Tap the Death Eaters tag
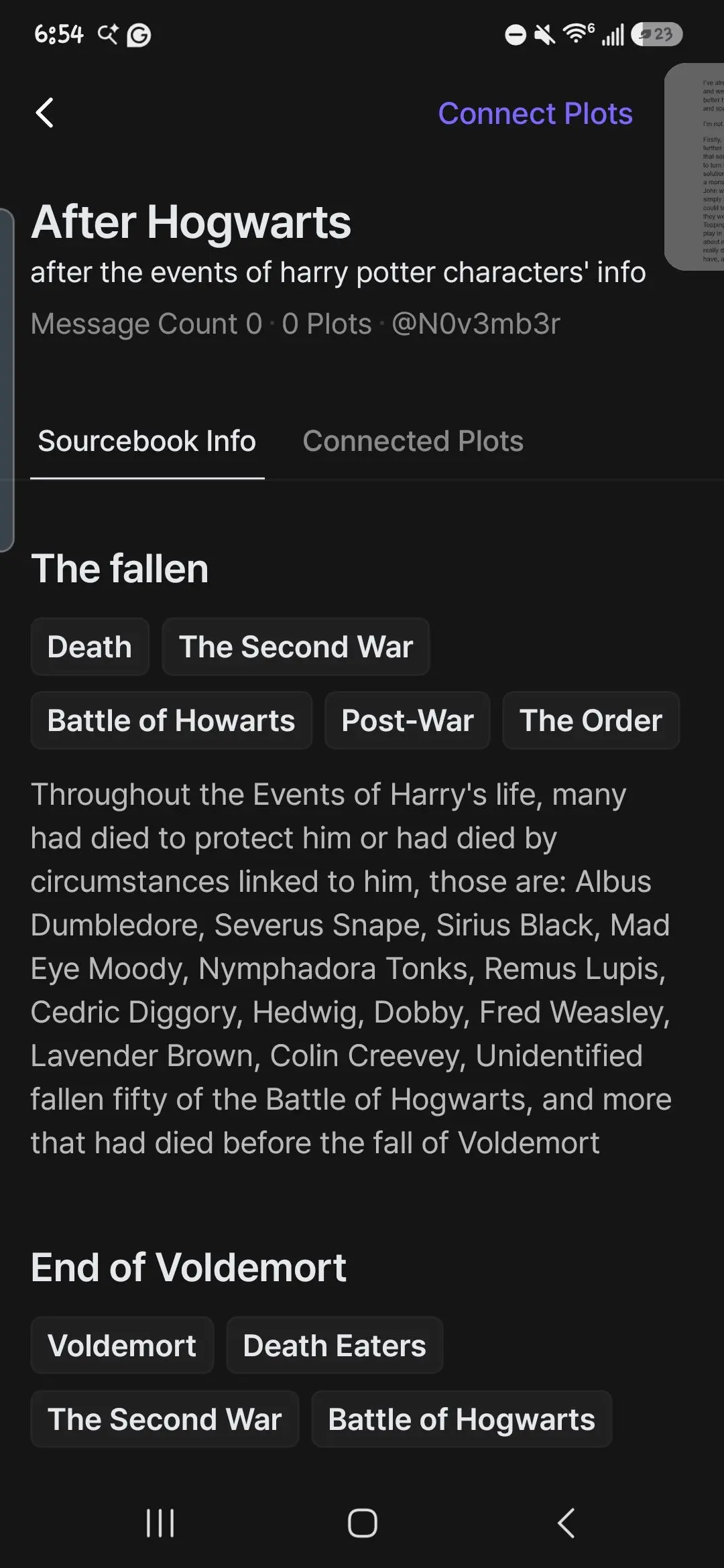 [x=335, y=1345]
